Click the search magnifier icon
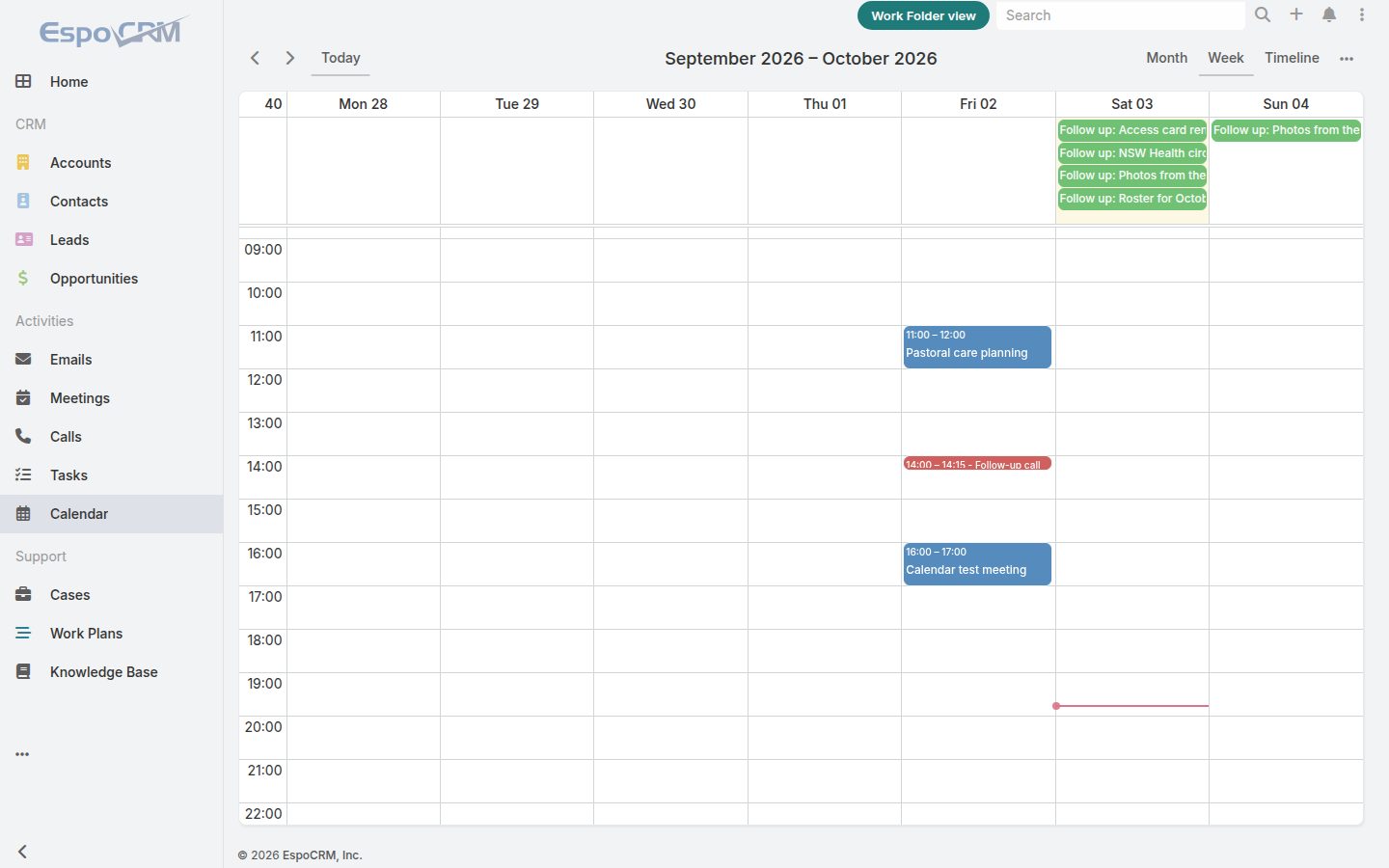 [1263, 14]
